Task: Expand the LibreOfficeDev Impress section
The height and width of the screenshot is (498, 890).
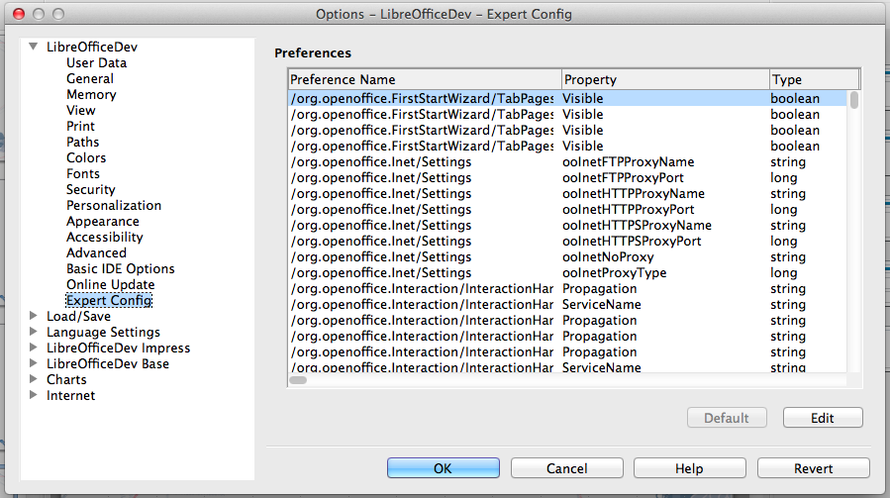Action: pyautogui.click(x=34, y=348)
